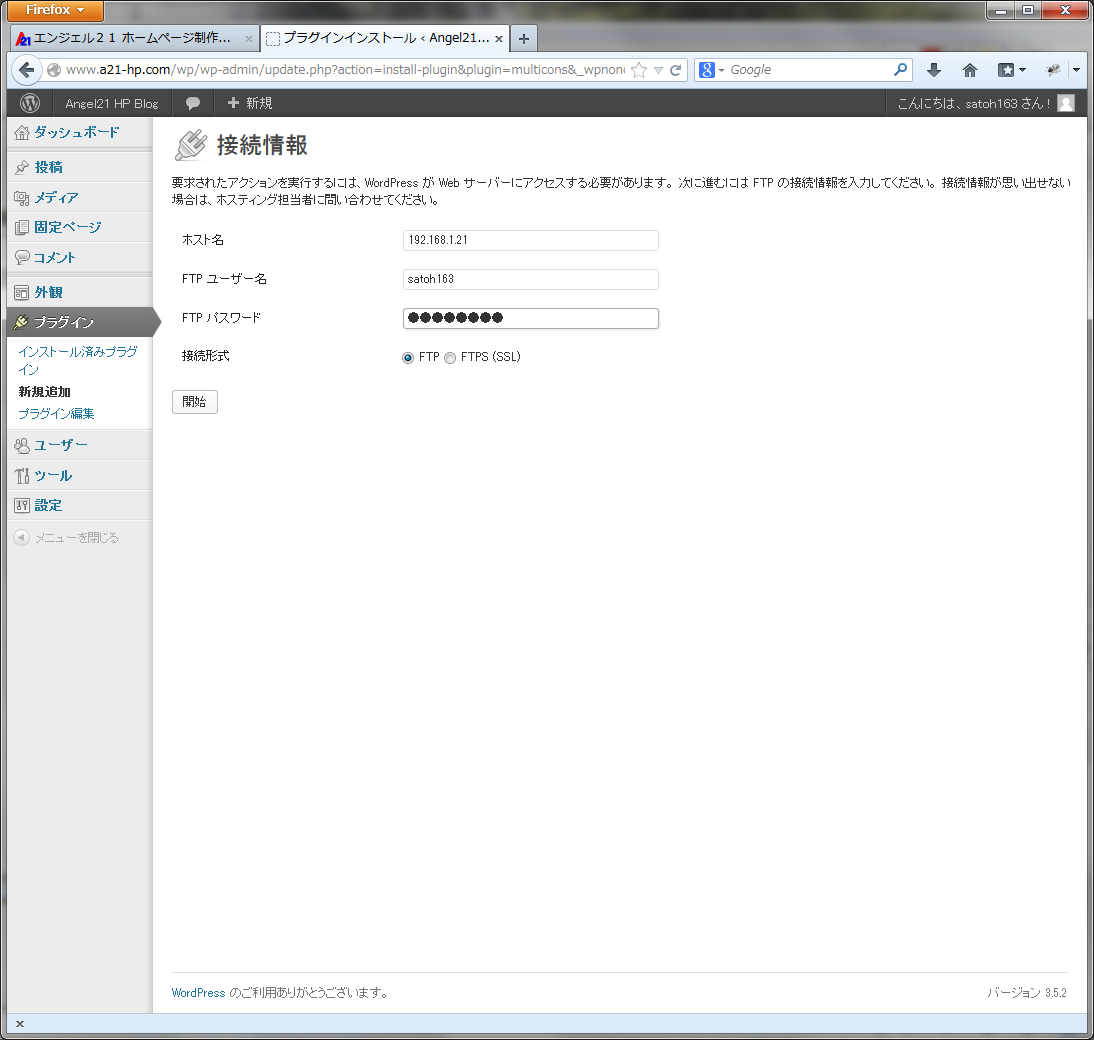Click the 設定 settings icon
Screen dimensions: 1094x1040
tap(22, 506)
